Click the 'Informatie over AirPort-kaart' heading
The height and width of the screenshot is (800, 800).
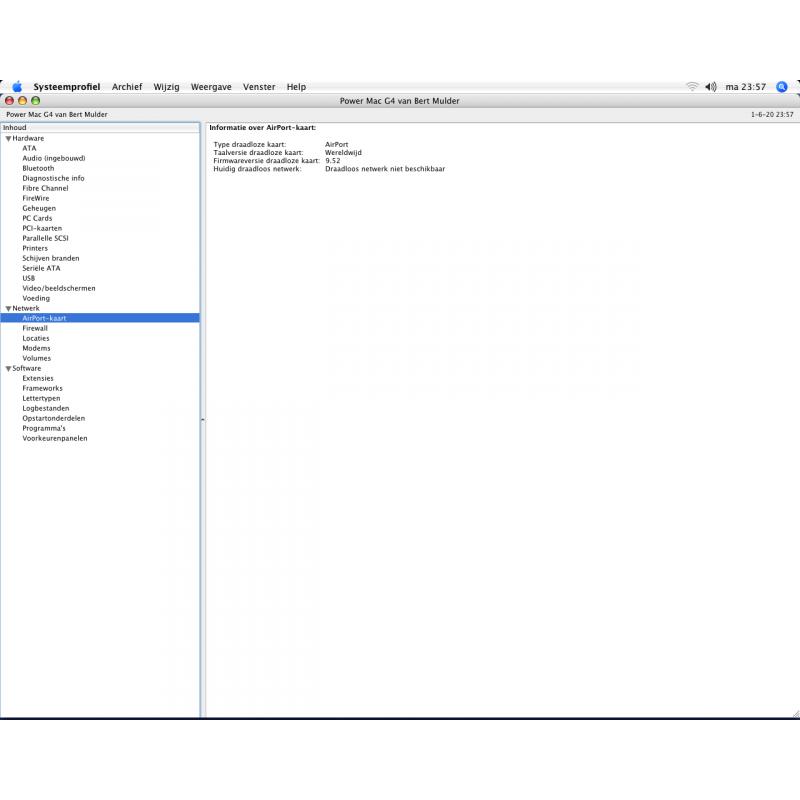point(262,128)
